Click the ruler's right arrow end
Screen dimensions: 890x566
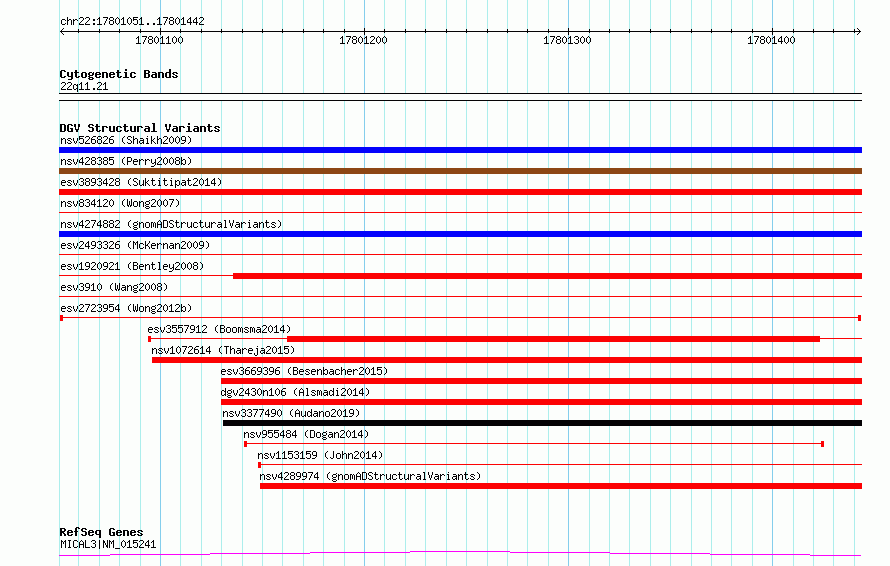point(858,32)
